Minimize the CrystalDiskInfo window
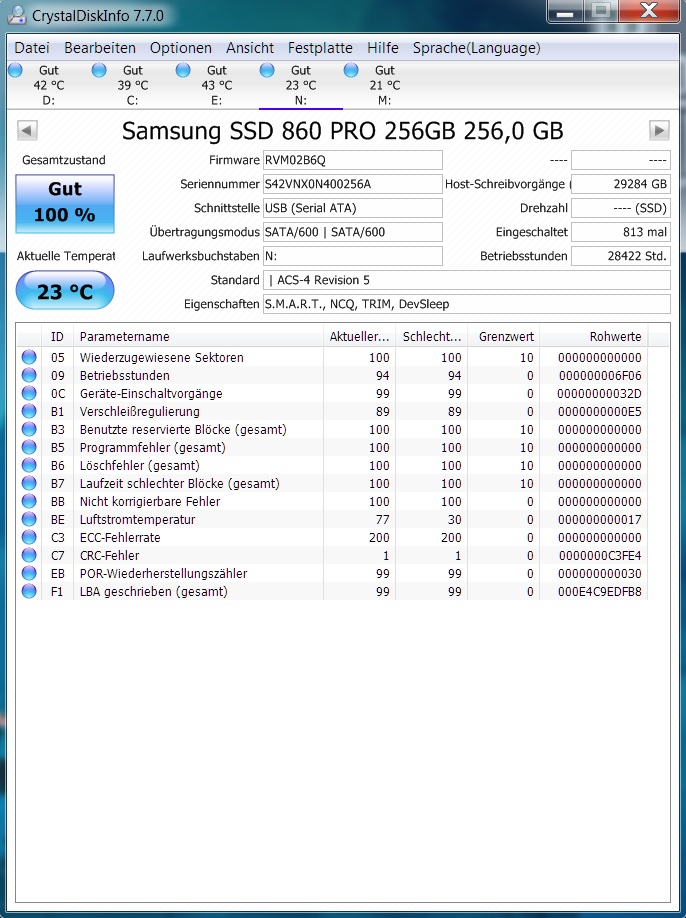686x918 pixels. 565,11
